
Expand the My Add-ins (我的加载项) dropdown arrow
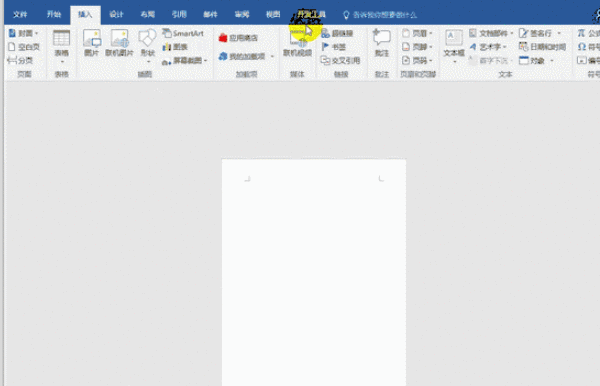pos(272,57)
